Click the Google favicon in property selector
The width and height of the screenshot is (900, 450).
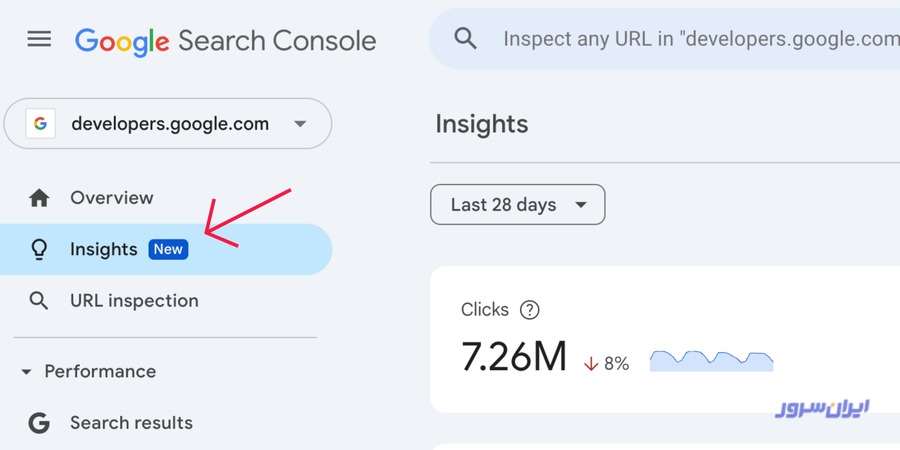[x=40, y=123]
